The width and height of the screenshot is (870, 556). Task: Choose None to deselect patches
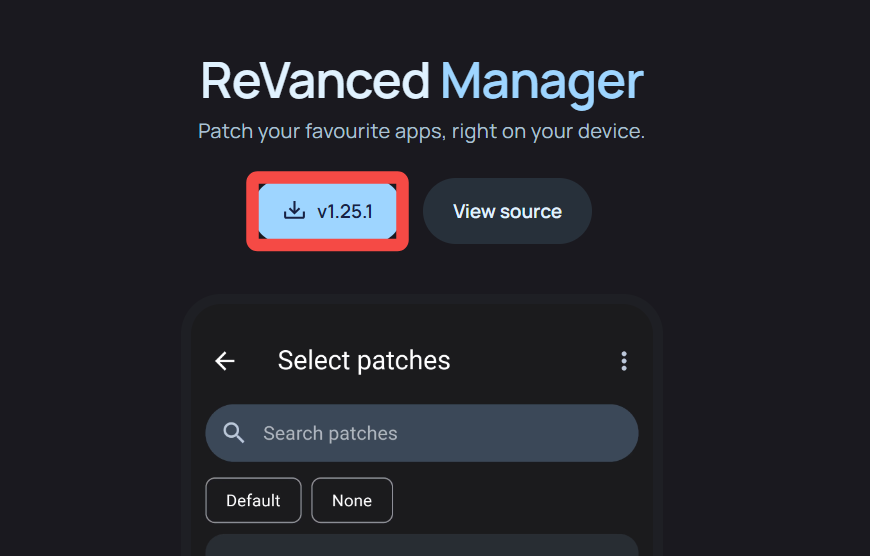point(352,500)
